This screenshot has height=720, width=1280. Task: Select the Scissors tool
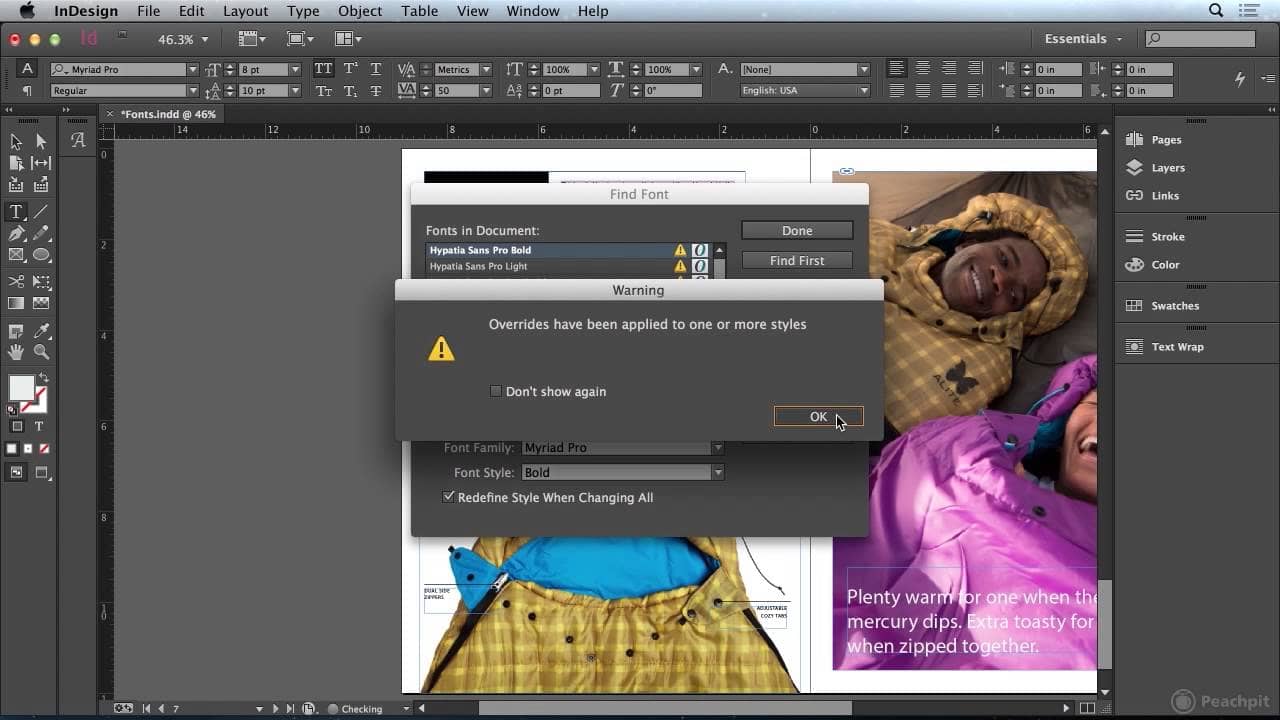pos(16,282)
